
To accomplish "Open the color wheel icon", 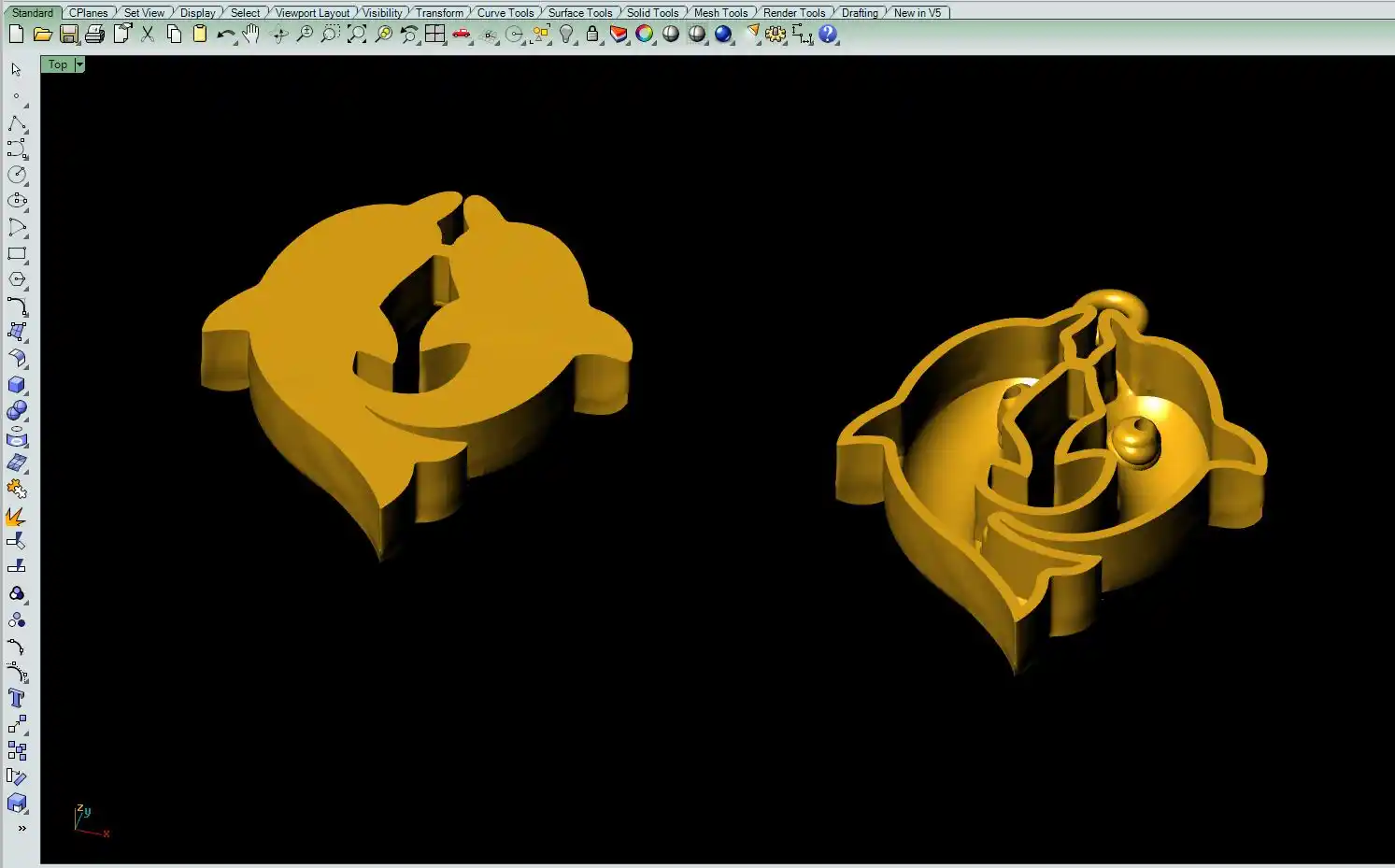I will [x=645, y=35].
